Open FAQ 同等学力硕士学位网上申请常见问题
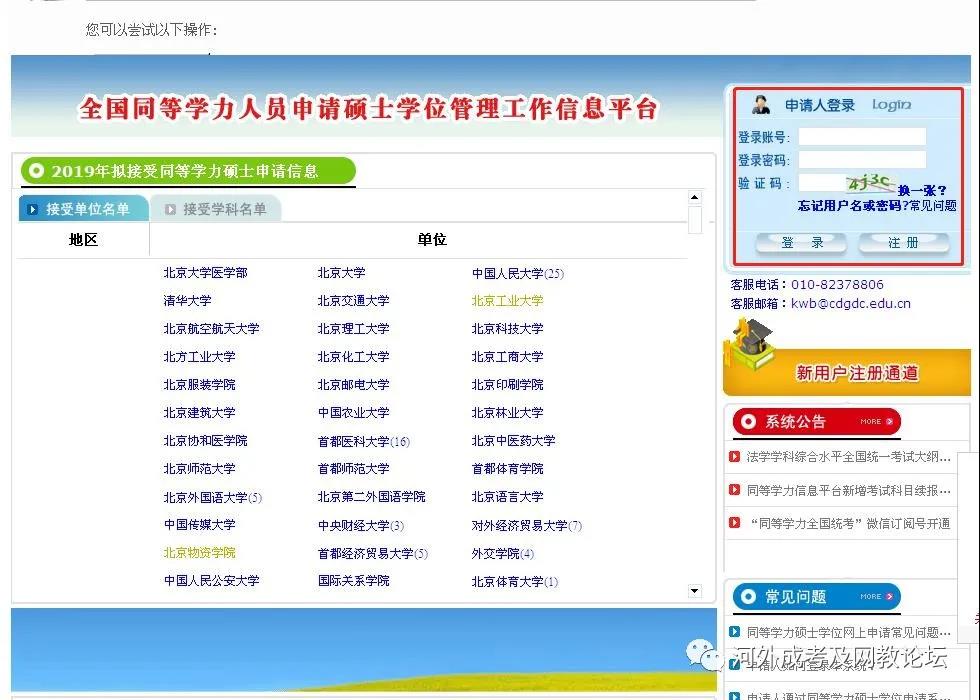This screenshot has height=700, width=980. (849, 632)
